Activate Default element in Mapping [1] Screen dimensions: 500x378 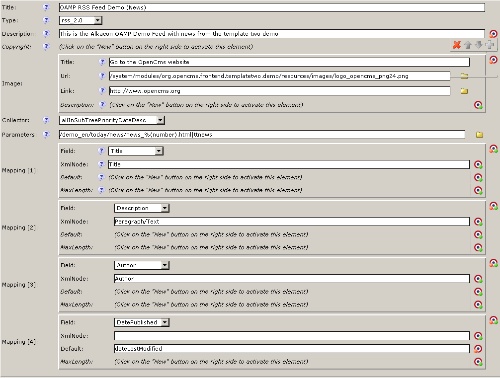(x=478, y=177)
